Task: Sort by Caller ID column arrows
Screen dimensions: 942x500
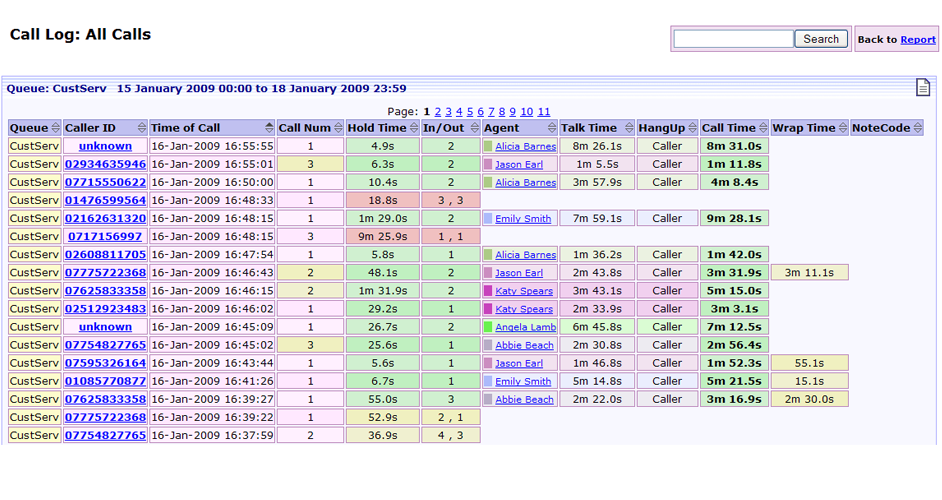Action: [x=141, y=127]
